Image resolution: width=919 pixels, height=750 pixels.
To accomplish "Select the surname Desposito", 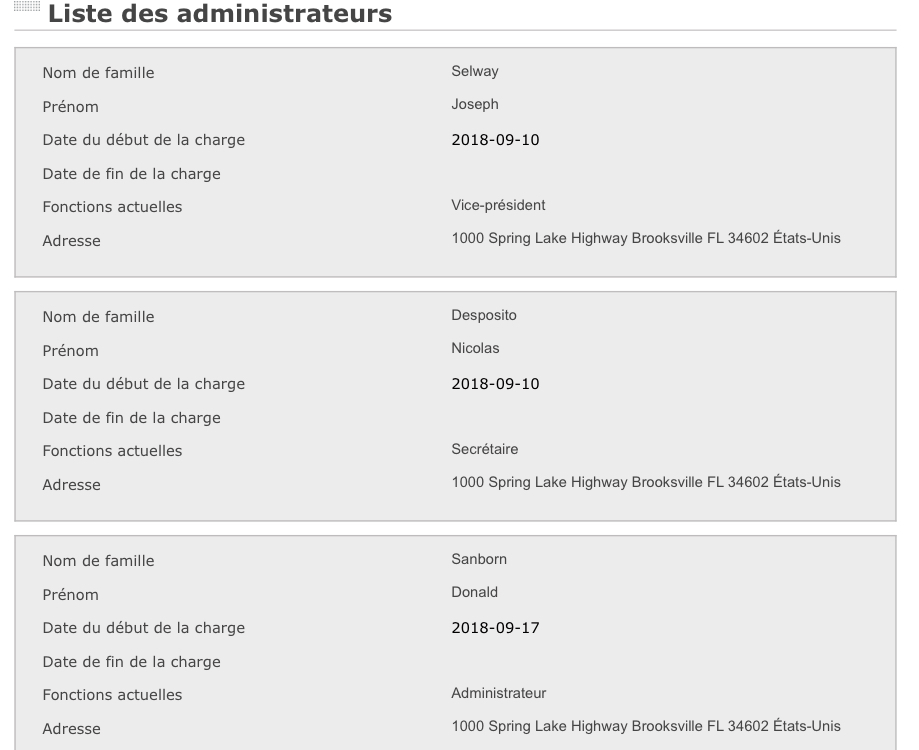I will tap(484, 315).
